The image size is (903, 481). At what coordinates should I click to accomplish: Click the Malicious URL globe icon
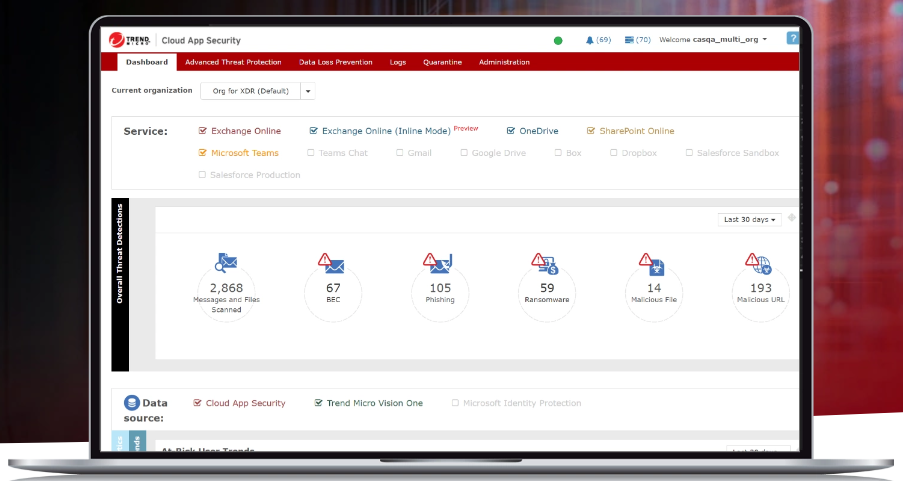coord(758,263)
